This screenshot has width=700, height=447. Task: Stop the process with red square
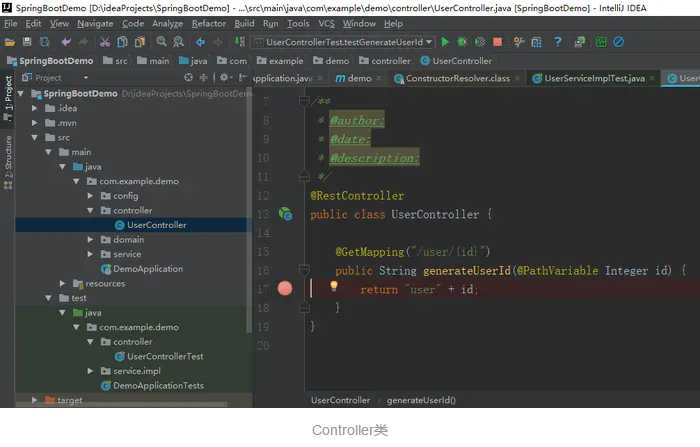(497, 42)
